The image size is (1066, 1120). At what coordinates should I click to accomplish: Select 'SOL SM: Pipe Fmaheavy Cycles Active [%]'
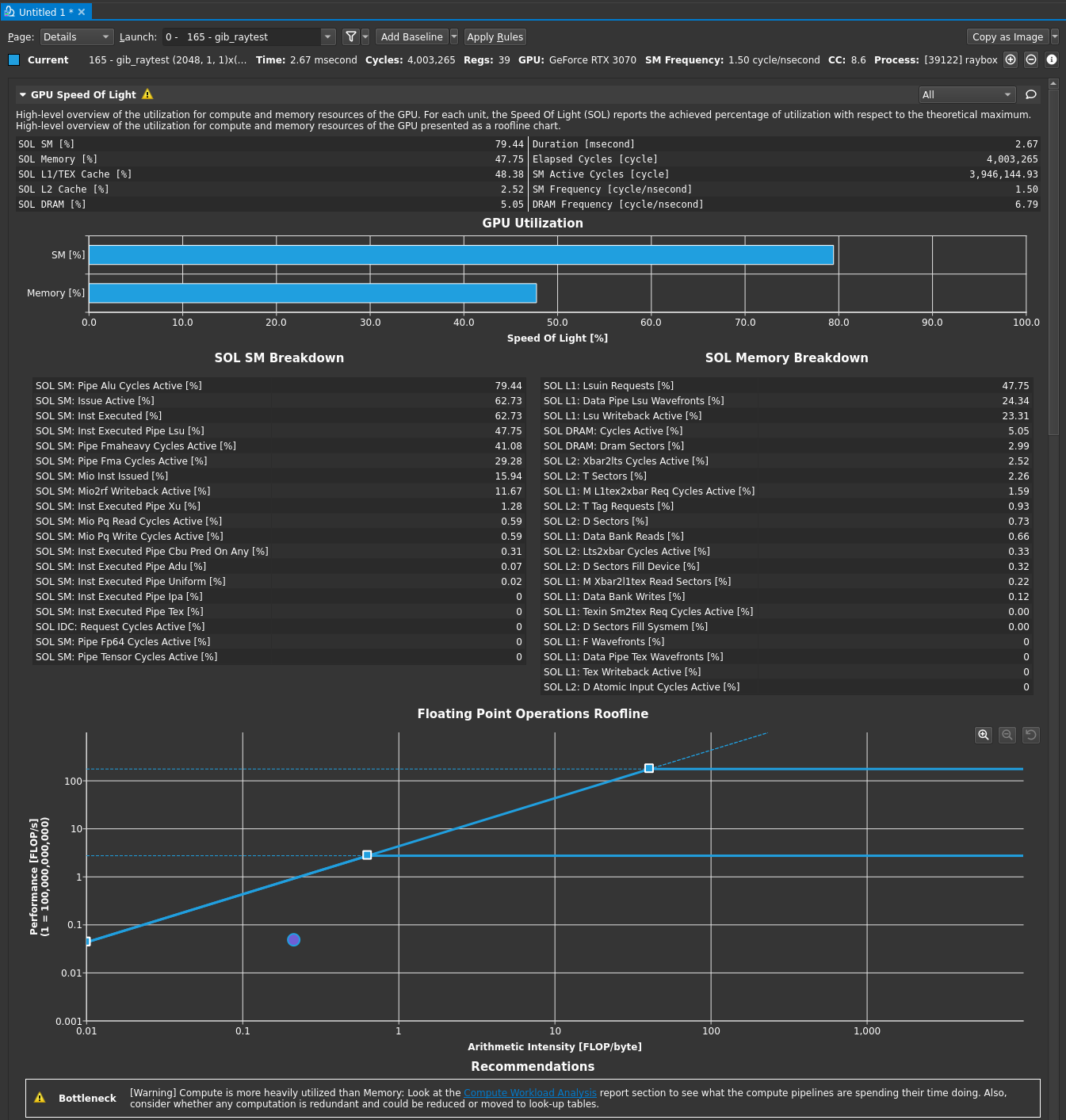point(279,446)
